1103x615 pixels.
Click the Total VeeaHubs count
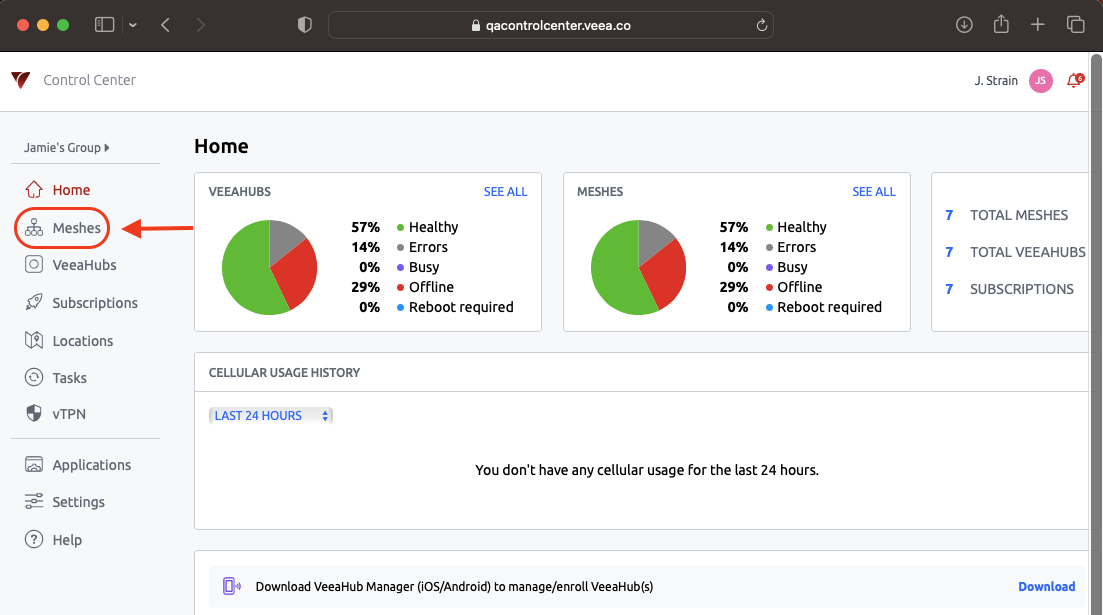[x=949, y=252]
